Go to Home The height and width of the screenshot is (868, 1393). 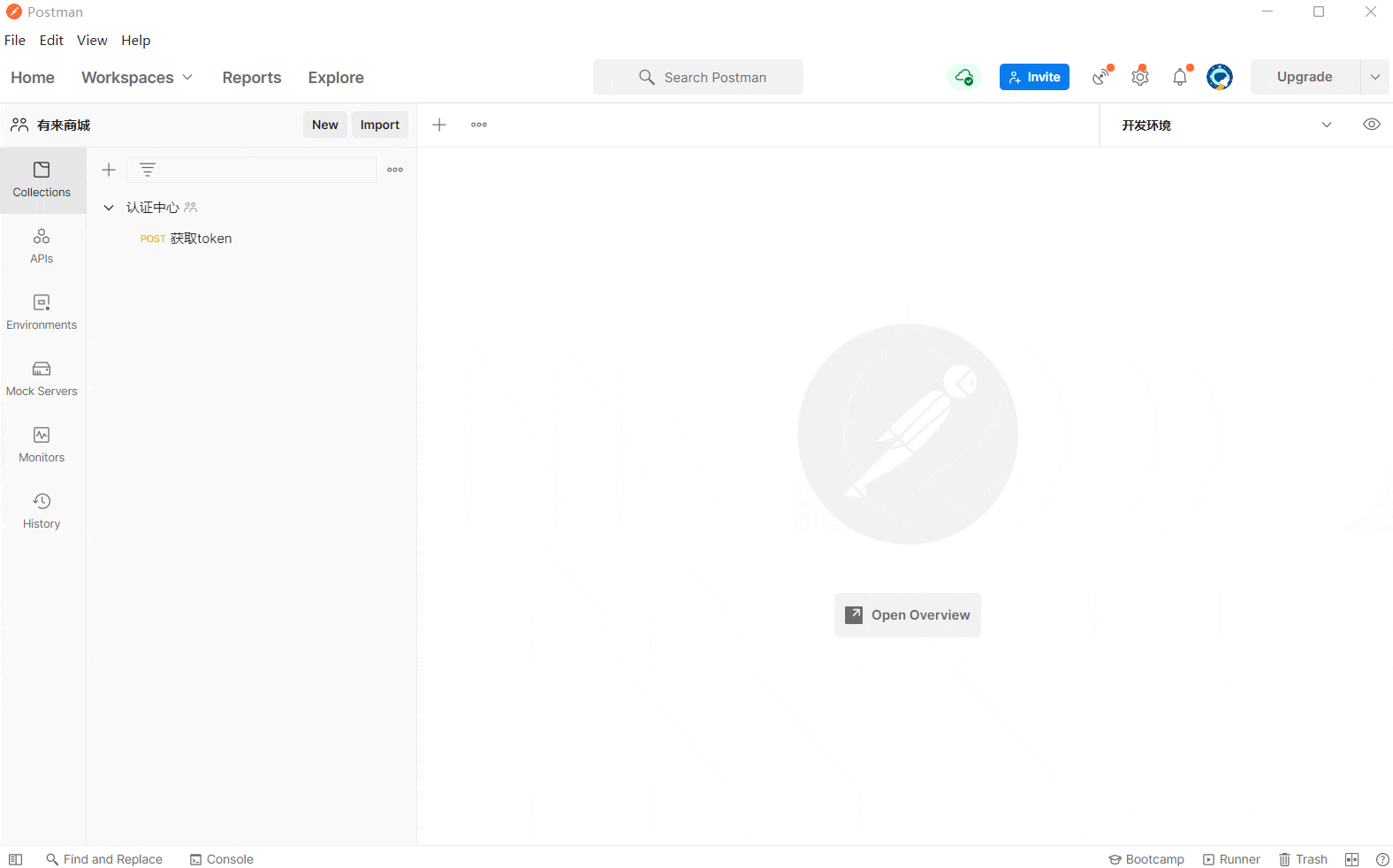point(33,78)
